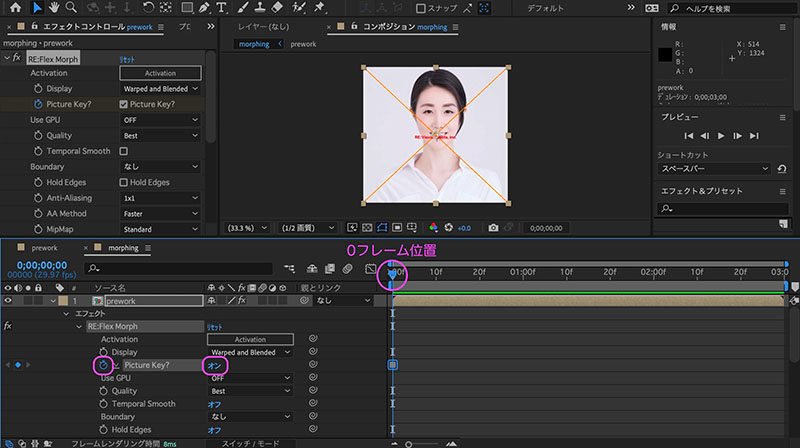Click the motion blur enable icon in timeline

(x=347, y=268)
